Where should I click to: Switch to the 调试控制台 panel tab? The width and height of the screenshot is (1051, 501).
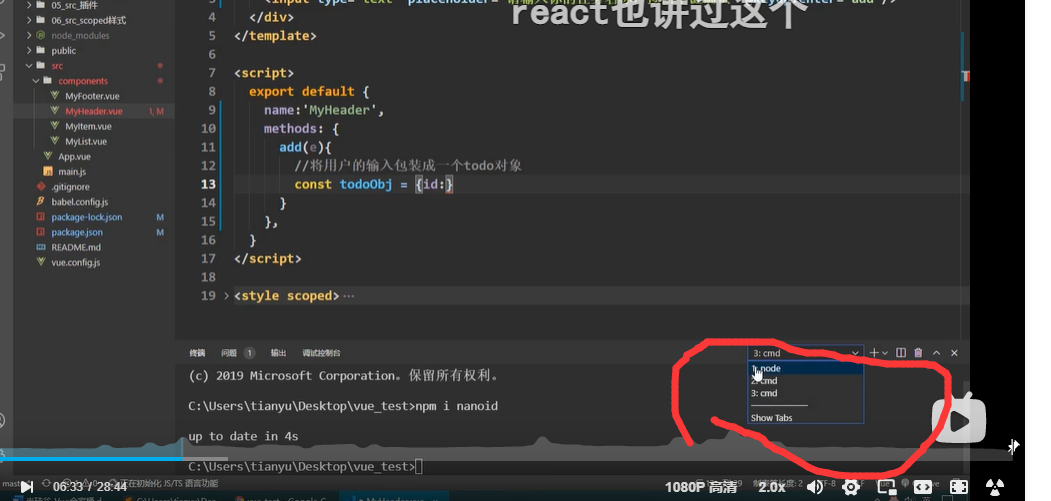pos(321,353)
